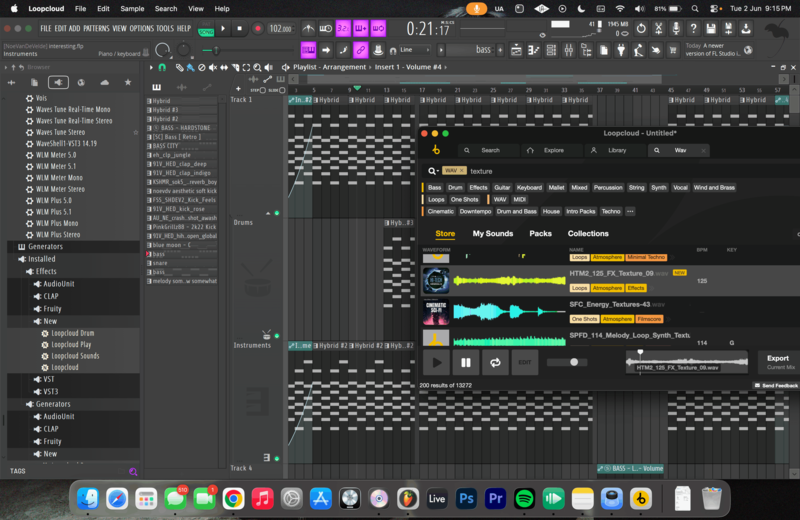800x520 pixels.
Task: Click the question mark help icon
Action: [693, 29]
